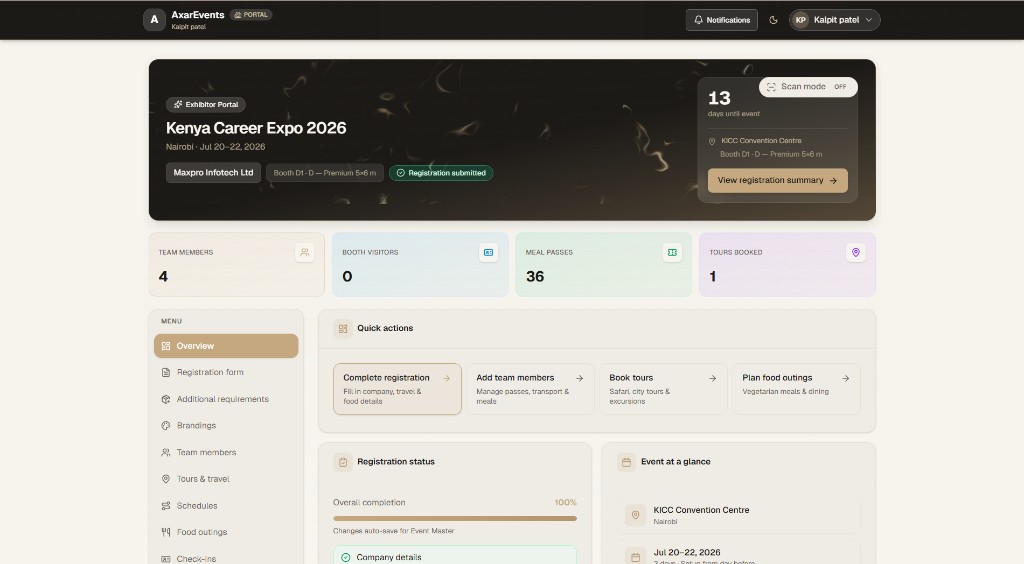Select Overview in the menu
This screenshot has width=1024, height=564.
pyautogui.click(x=226, y=346)
